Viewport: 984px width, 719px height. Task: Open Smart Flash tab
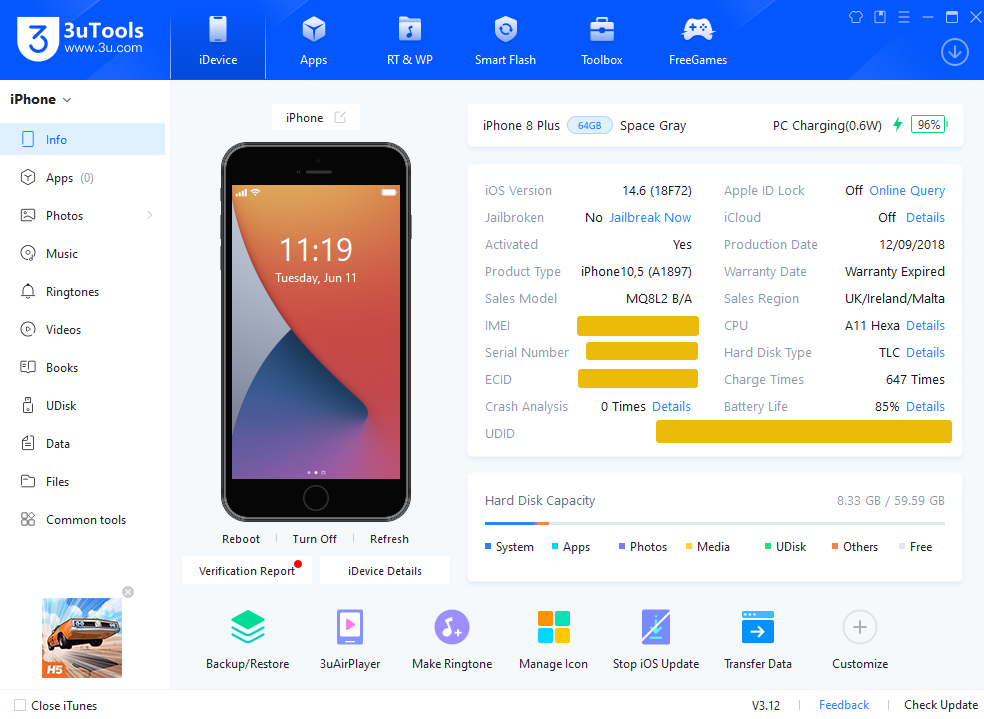pyautogui.click(x=505, y=40)
